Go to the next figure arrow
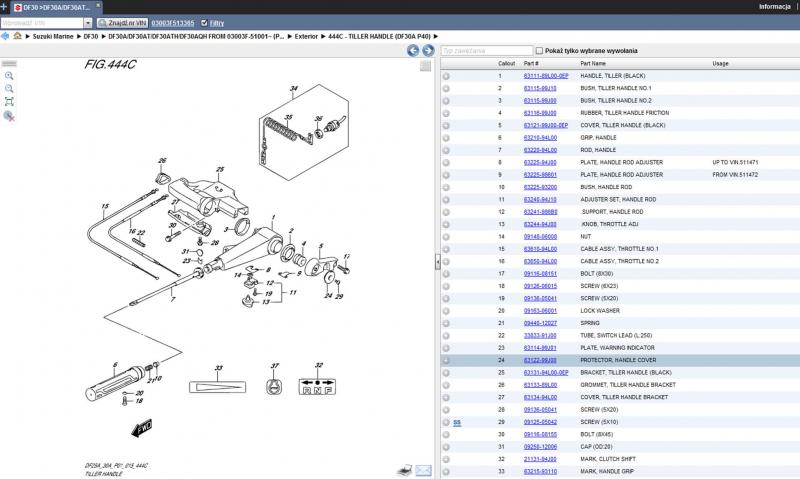The width and height of the screenshot is (800, 479). coord(427,51)
